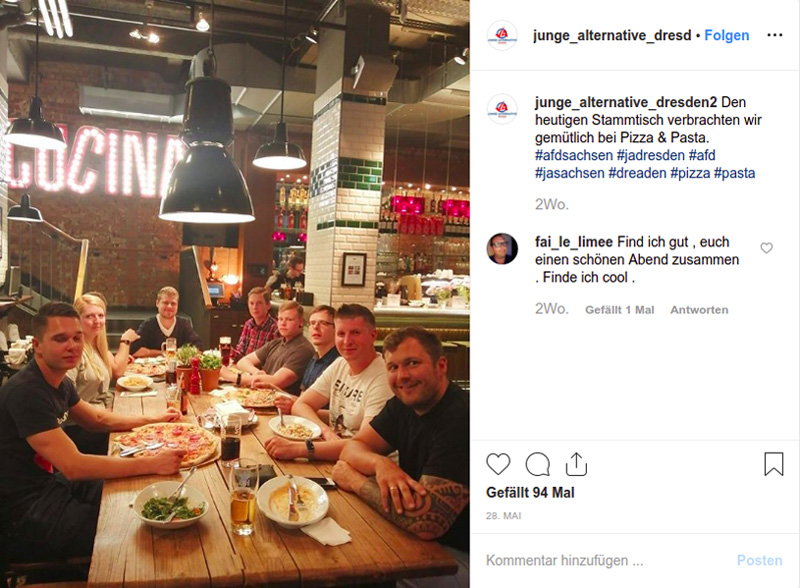Open the three-dot more options menu
The height and width of the screenshot is (588, 800).
pos(774,35)
